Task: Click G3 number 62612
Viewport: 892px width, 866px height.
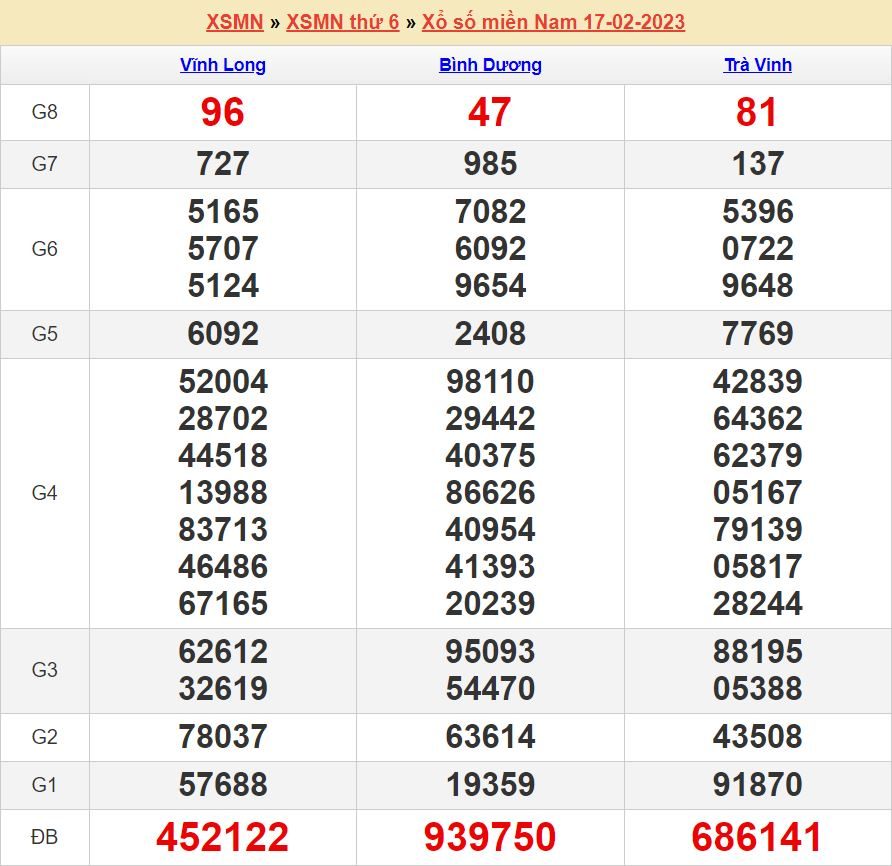Action: click(x=223, y=651)
